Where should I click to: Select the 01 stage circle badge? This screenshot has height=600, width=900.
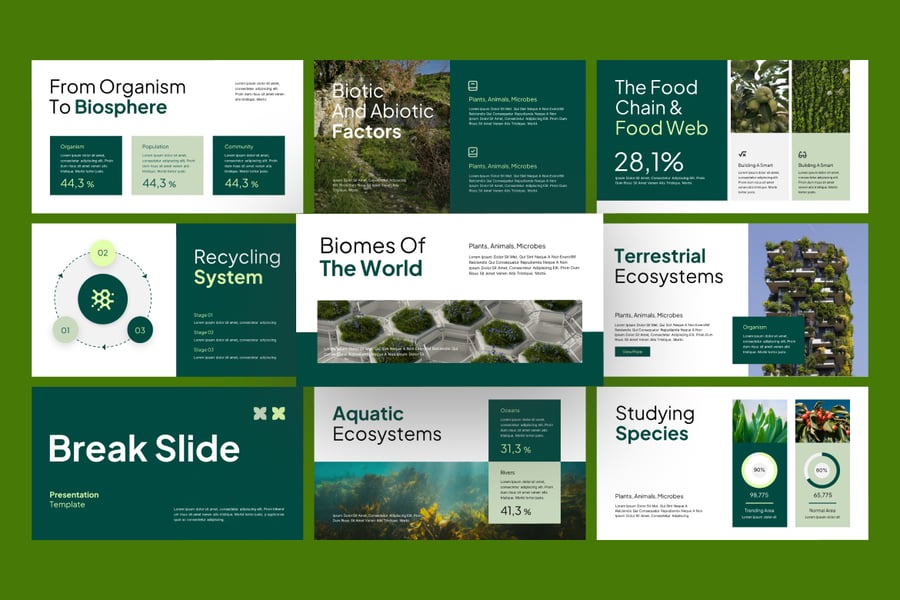coord(65,329)
